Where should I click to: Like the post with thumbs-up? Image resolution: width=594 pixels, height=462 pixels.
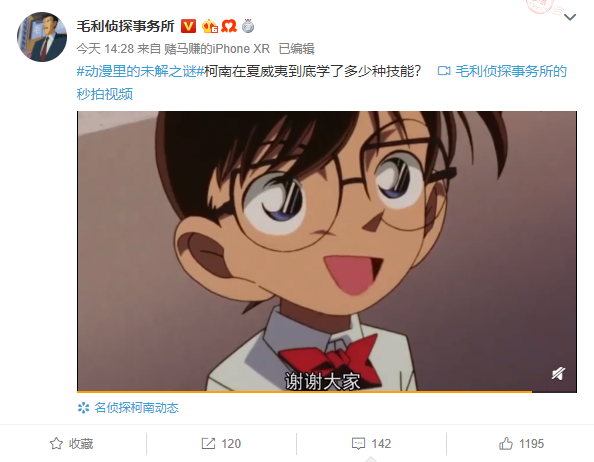point(521,443)
